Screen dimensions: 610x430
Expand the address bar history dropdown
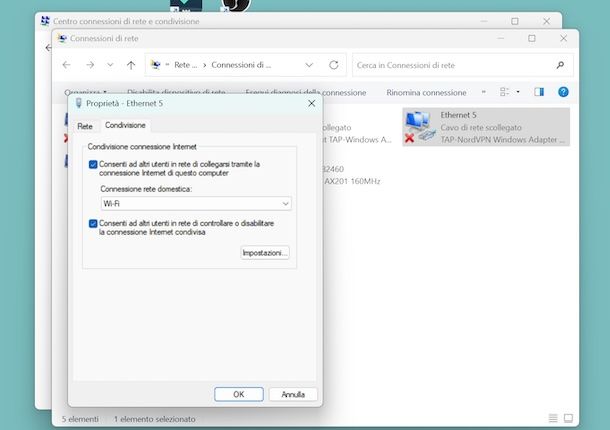click(x=309, y=65)
